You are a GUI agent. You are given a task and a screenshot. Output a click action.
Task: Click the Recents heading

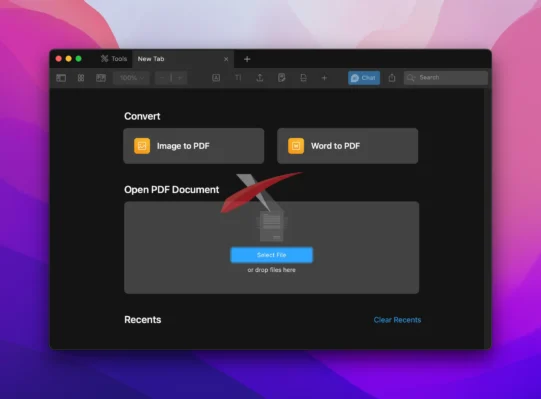[142, 320]
